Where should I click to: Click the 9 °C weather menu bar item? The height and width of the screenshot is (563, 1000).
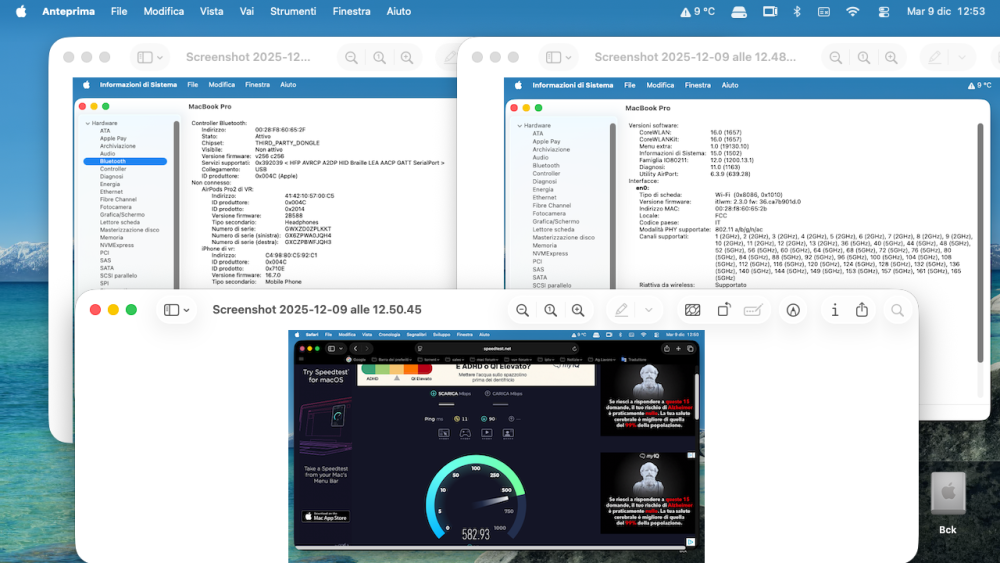click(x=697, y=11)
